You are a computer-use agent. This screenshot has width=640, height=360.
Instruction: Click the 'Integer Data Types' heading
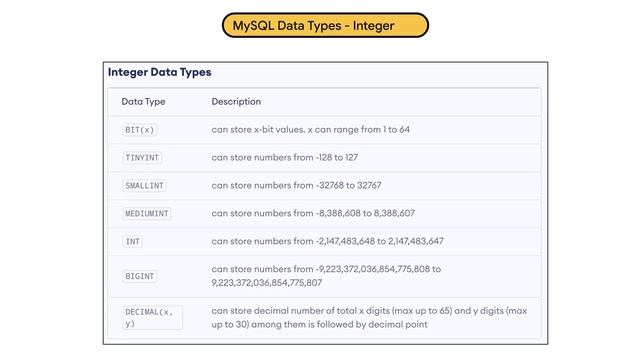pos(160,72)
